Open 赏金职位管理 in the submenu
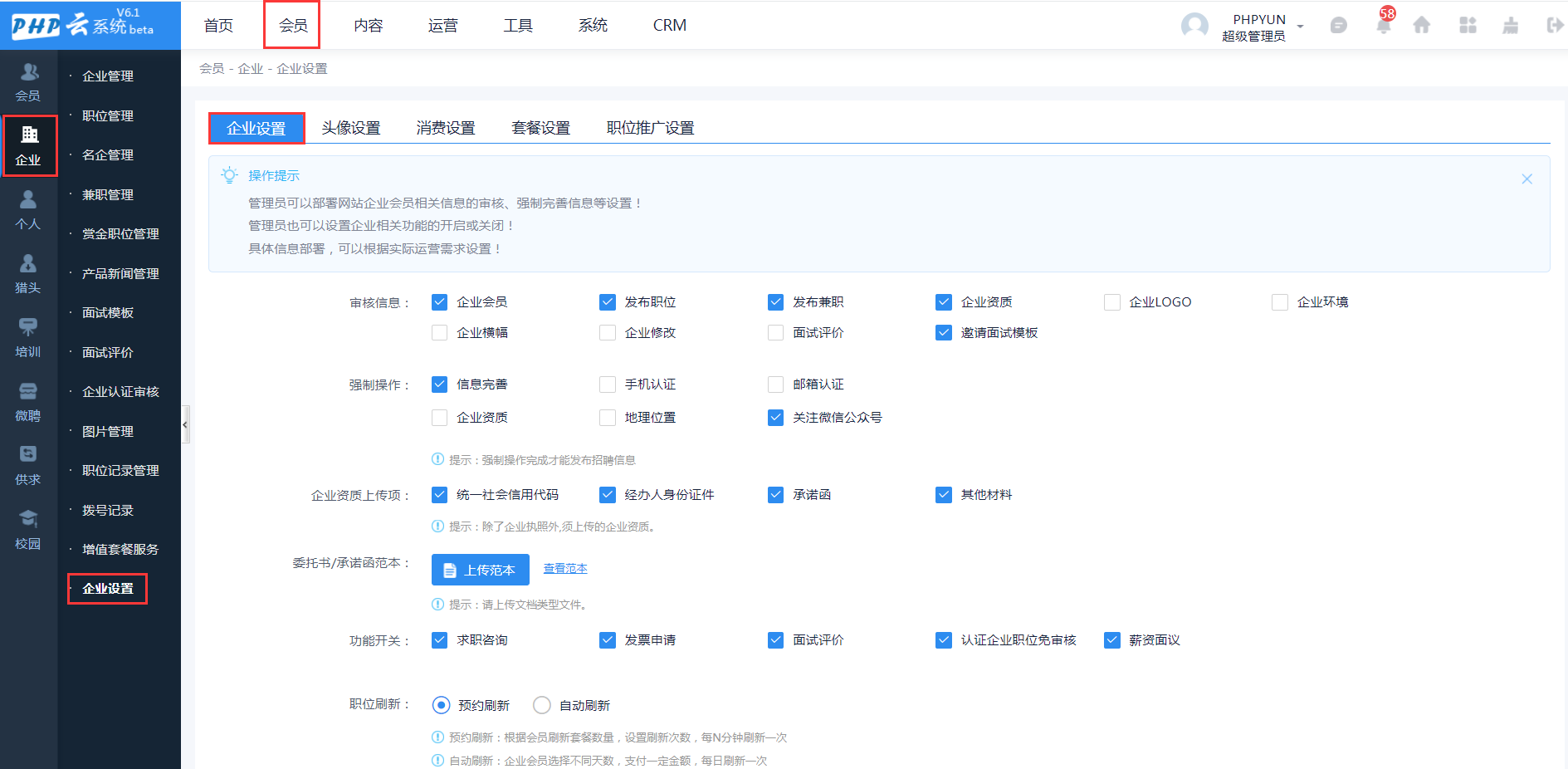The image size is (1568, 769). pyautogui.click(x=120, y=234)
